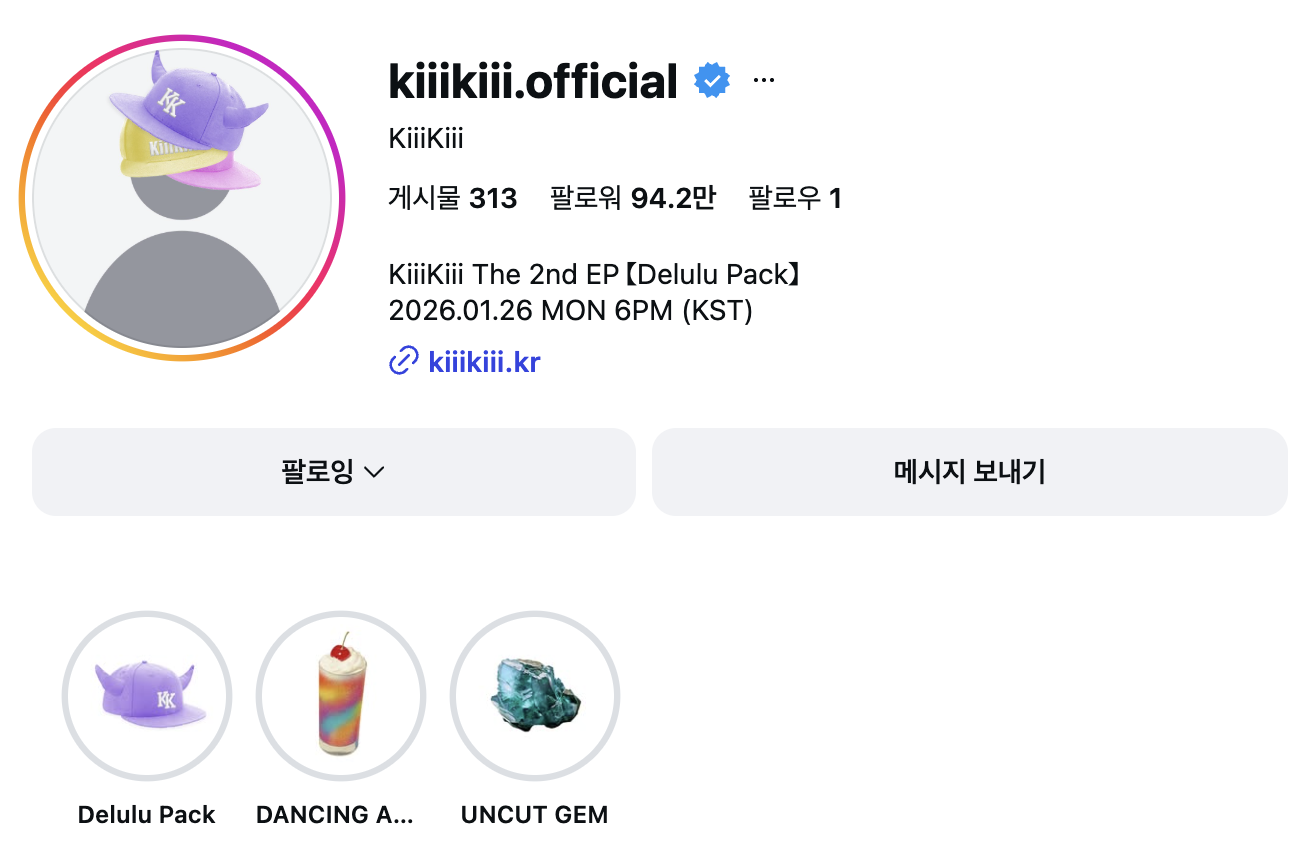Click the KiiiKiii display name
The image size is (1302, 856).
click(x=426, y=138)
